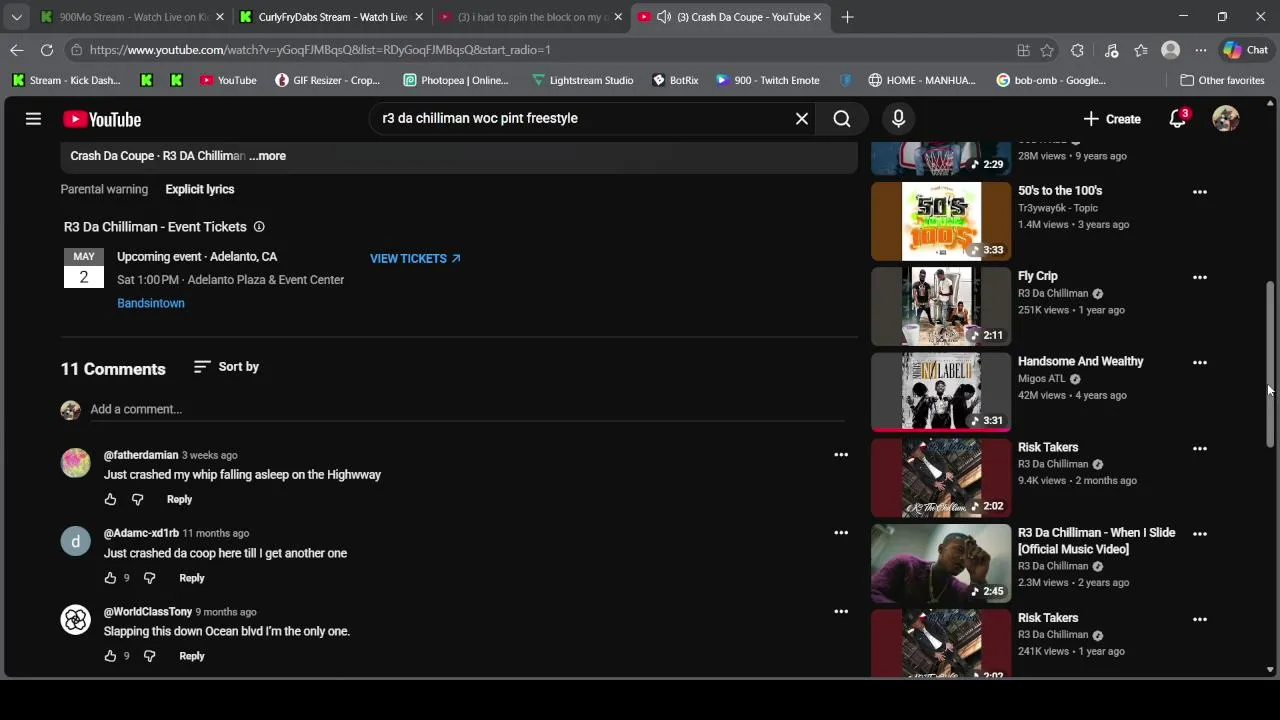
Task: Go to the YouTube home logo
Action: 102,119
